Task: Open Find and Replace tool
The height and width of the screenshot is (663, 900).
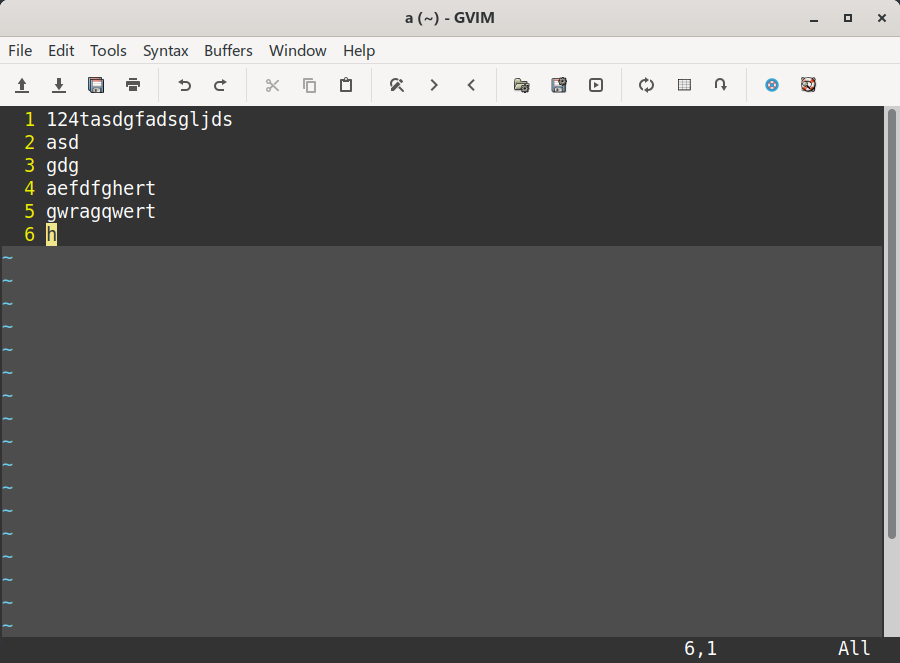Action: click(x=397, y=86)
